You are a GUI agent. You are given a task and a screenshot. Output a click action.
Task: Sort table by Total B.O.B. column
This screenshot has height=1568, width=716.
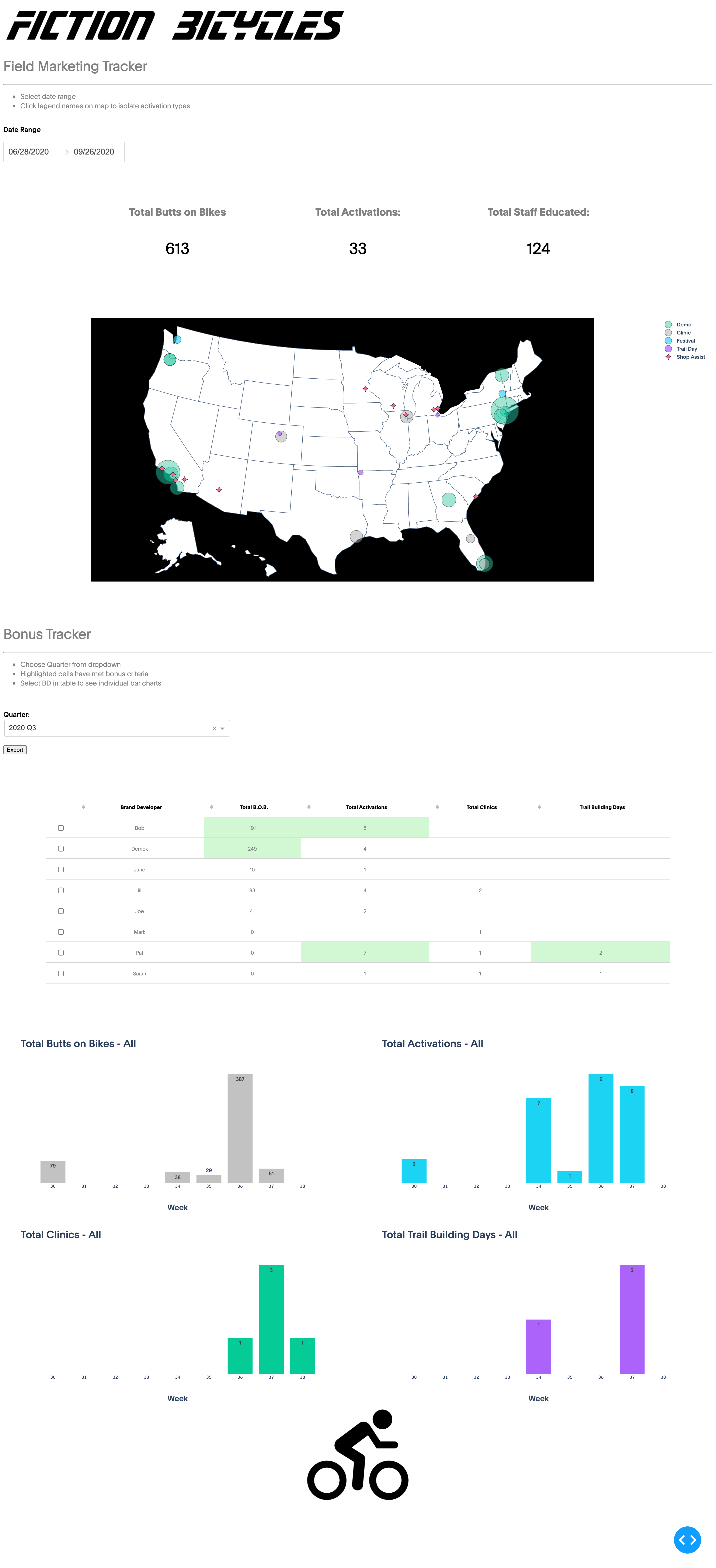pos(211,807)
